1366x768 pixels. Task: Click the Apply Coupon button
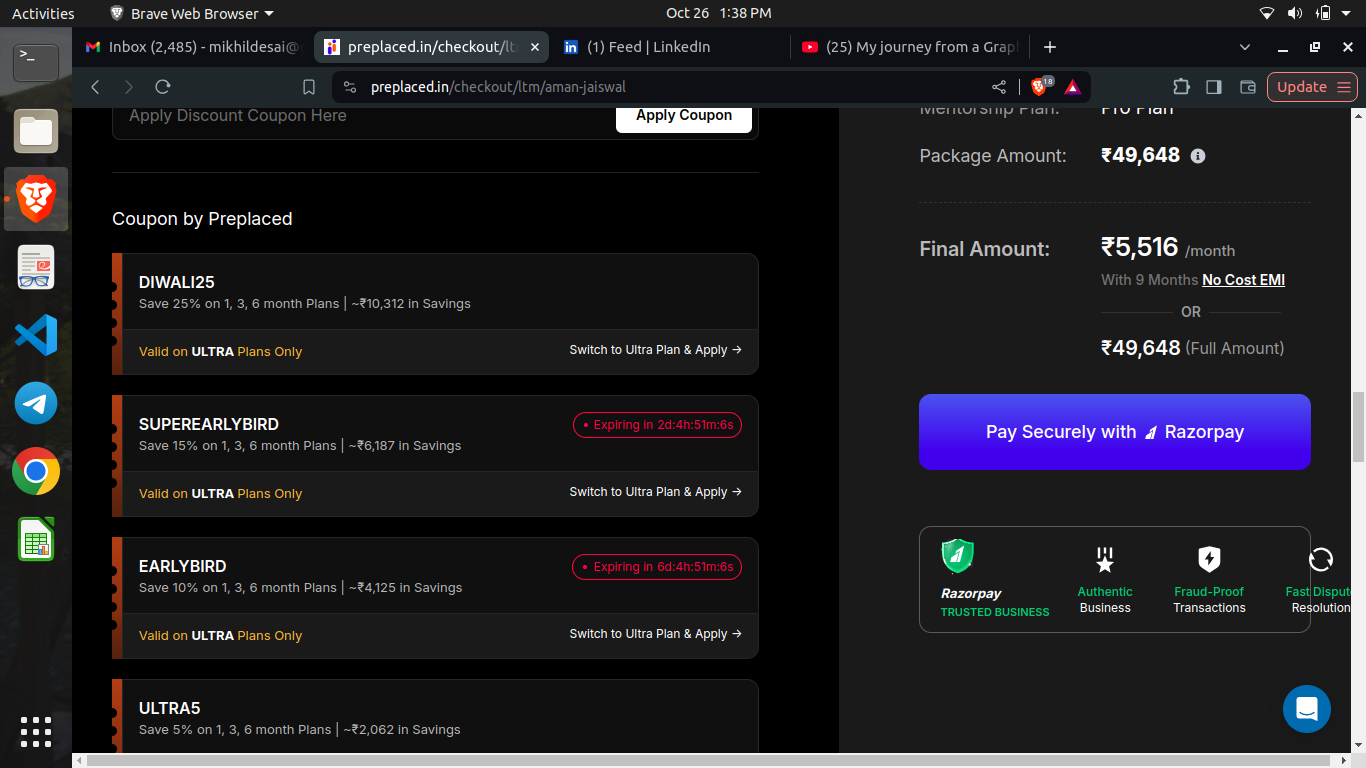point(683,115)
